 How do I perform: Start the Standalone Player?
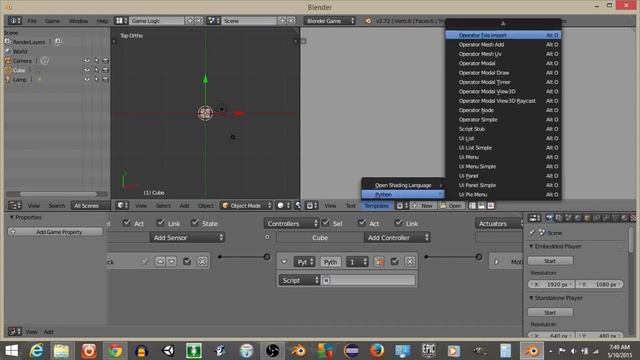[x=550, y=313]
